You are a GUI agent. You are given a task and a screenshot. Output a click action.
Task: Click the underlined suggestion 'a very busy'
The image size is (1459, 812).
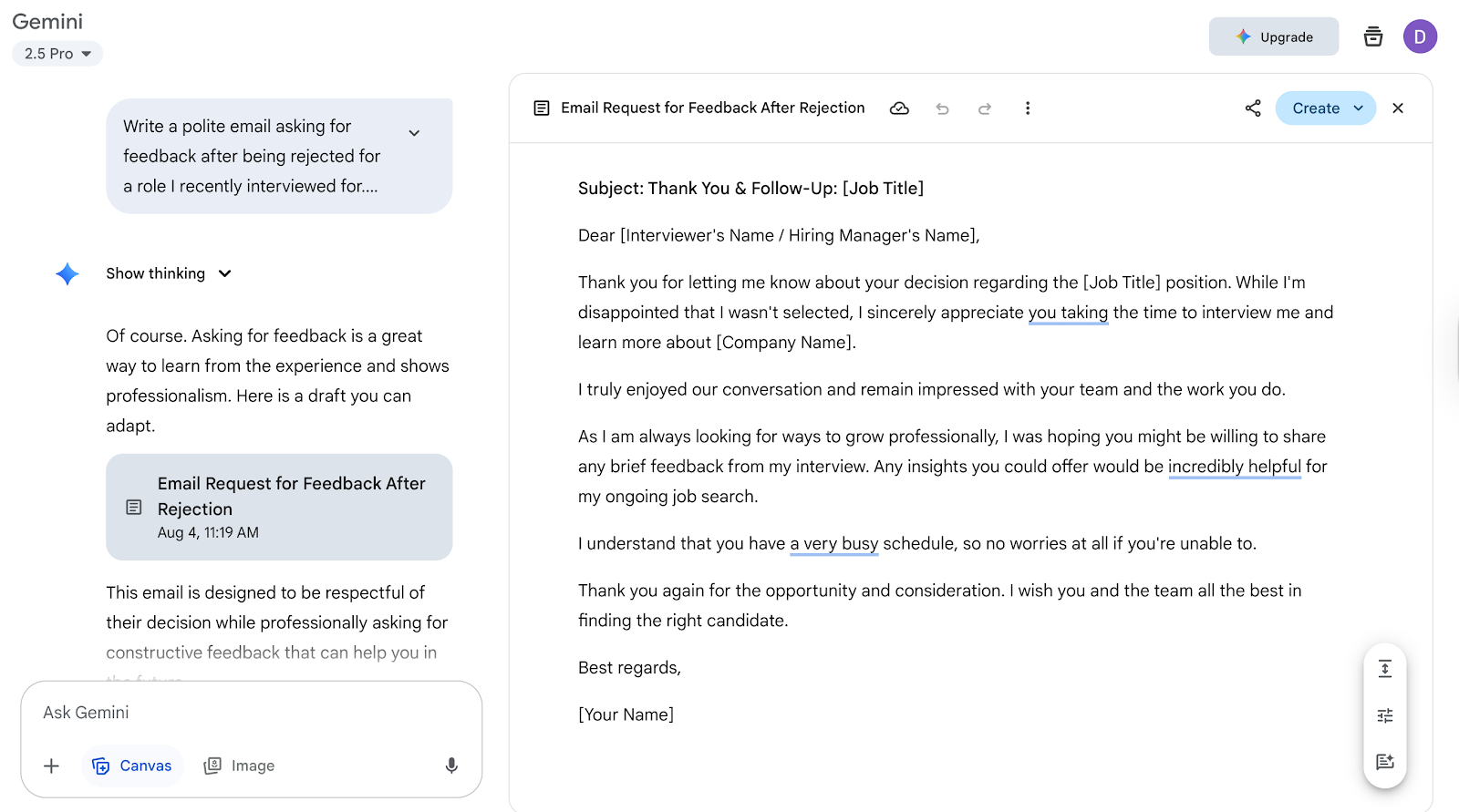834,544
